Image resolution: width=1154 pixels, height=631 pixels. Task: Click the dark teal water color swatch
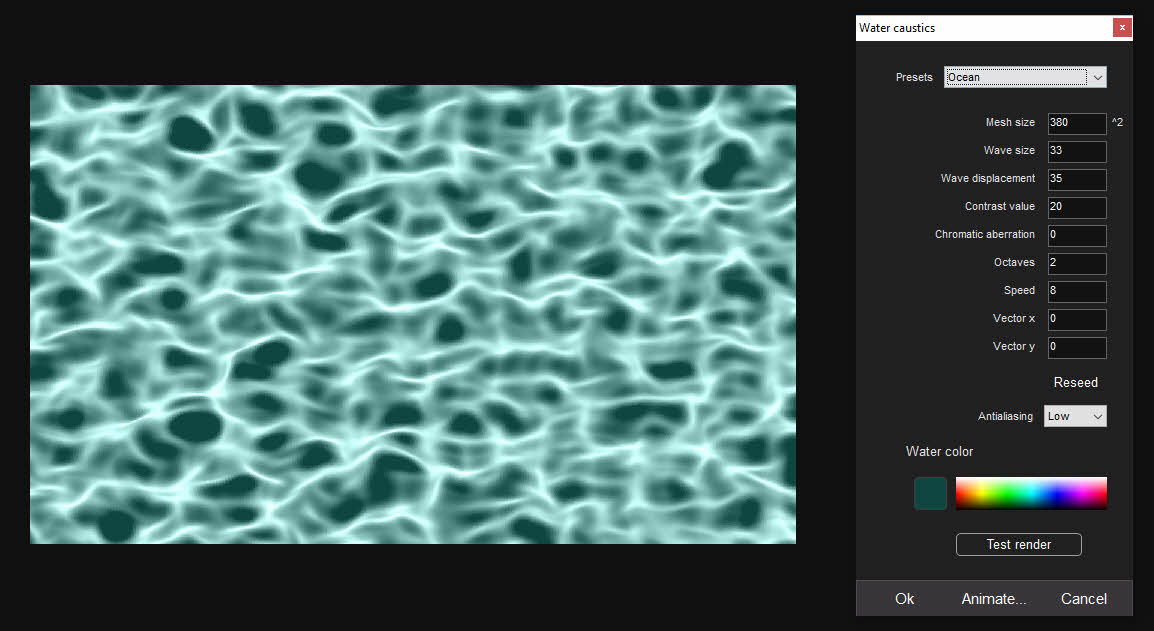(x=930, y=493)
